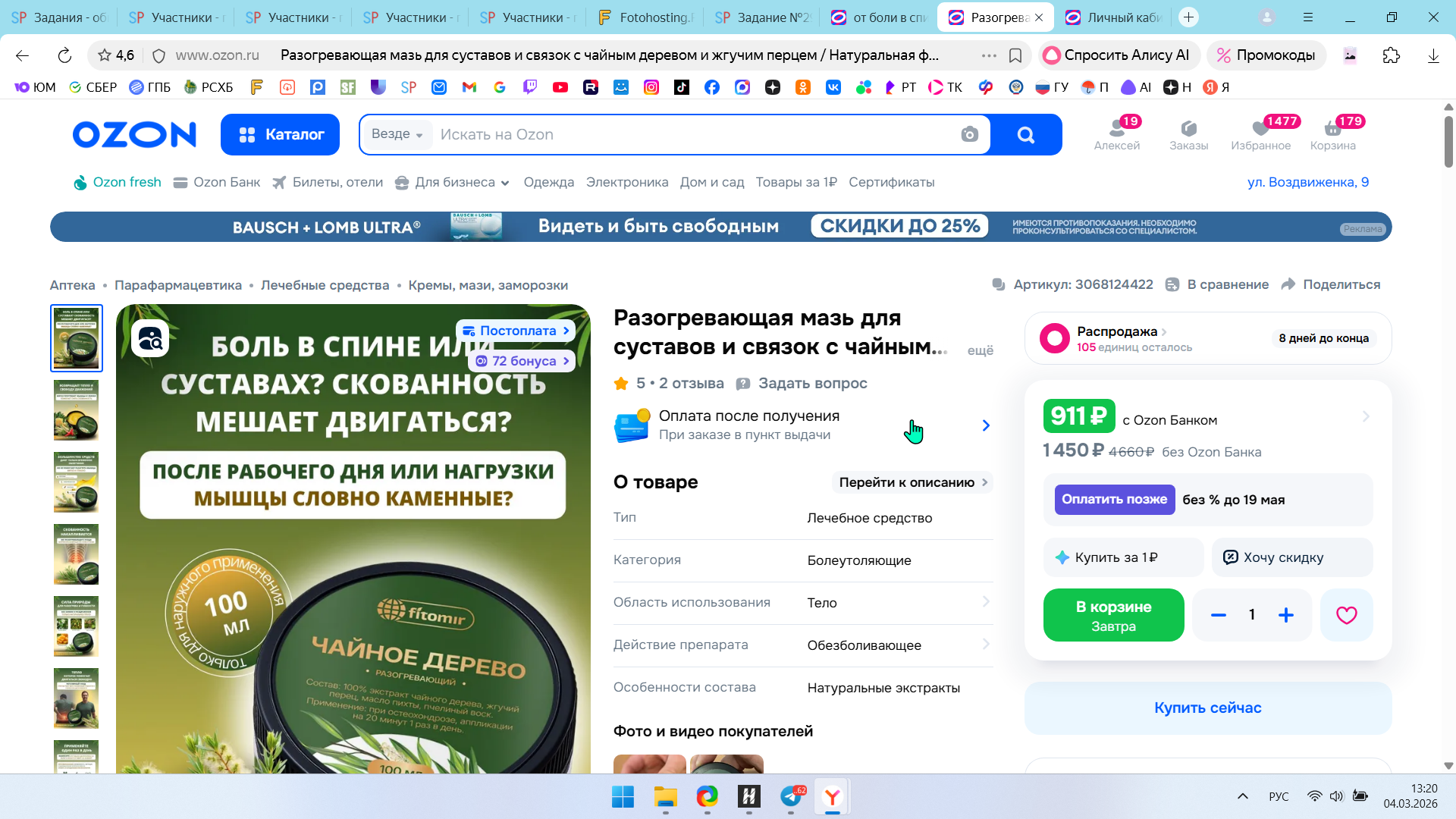
Task: Click the similar-image search icon on photo
Action: (x=150, y=339)
